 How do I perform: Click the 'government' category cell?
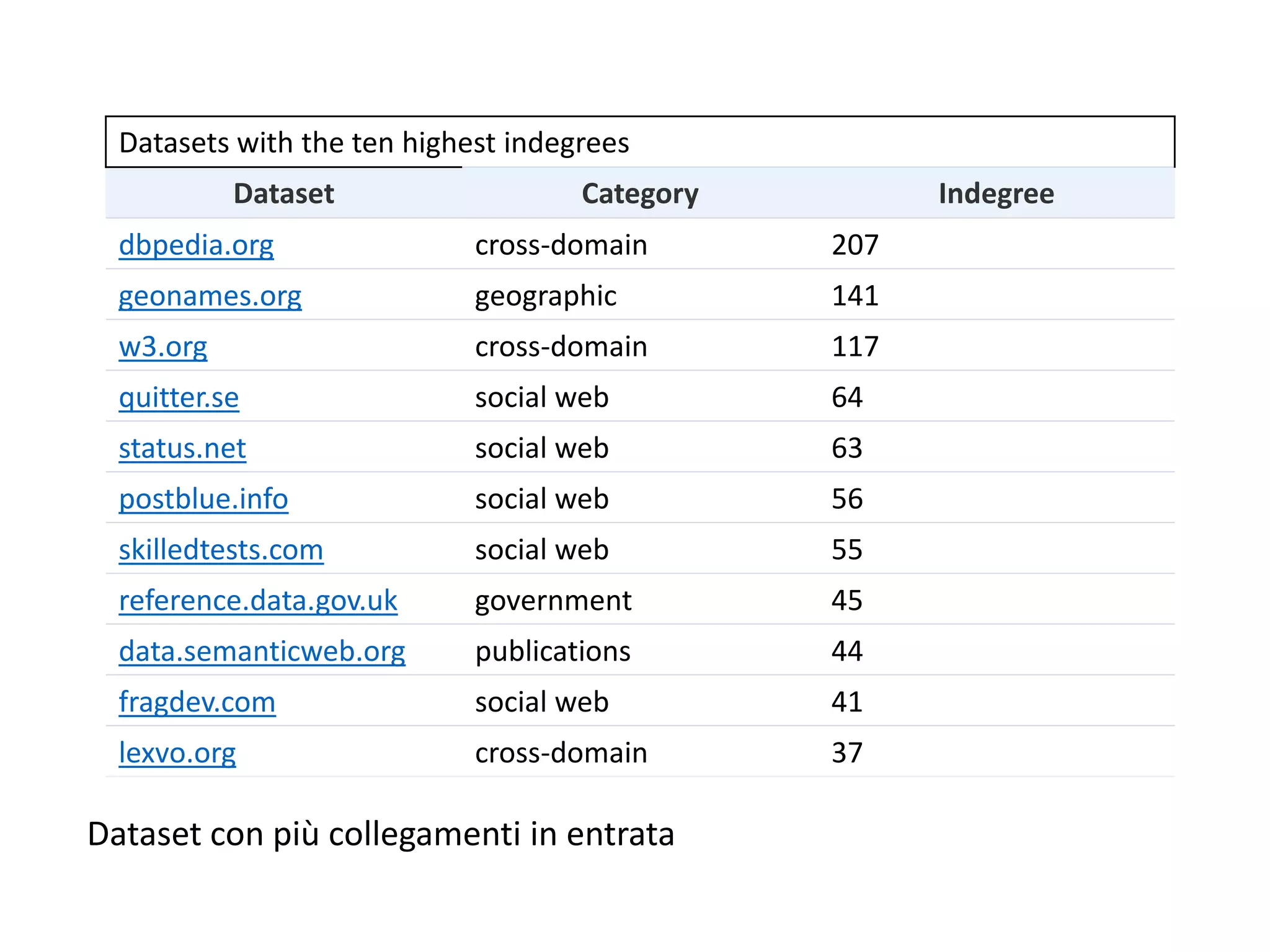(553, 601)
